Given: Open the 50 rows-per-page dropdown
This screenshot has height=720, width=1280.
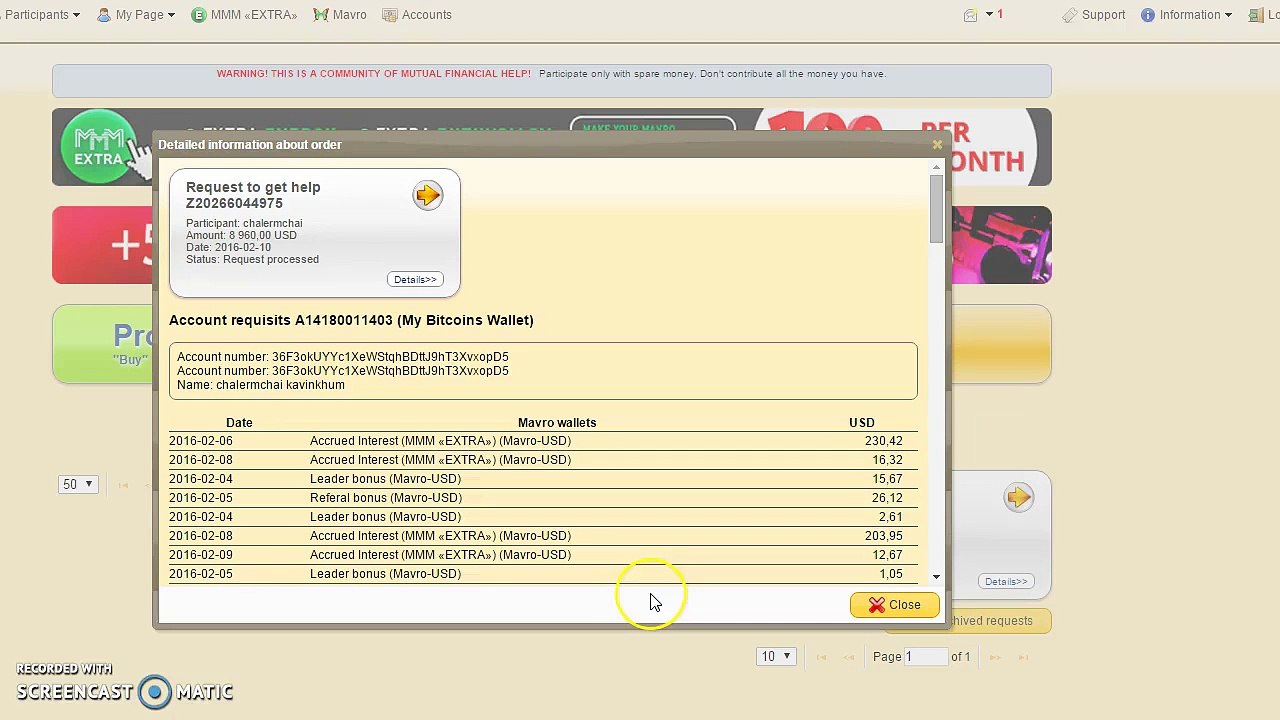Looking at the screenshot, I should click(78, 484).
